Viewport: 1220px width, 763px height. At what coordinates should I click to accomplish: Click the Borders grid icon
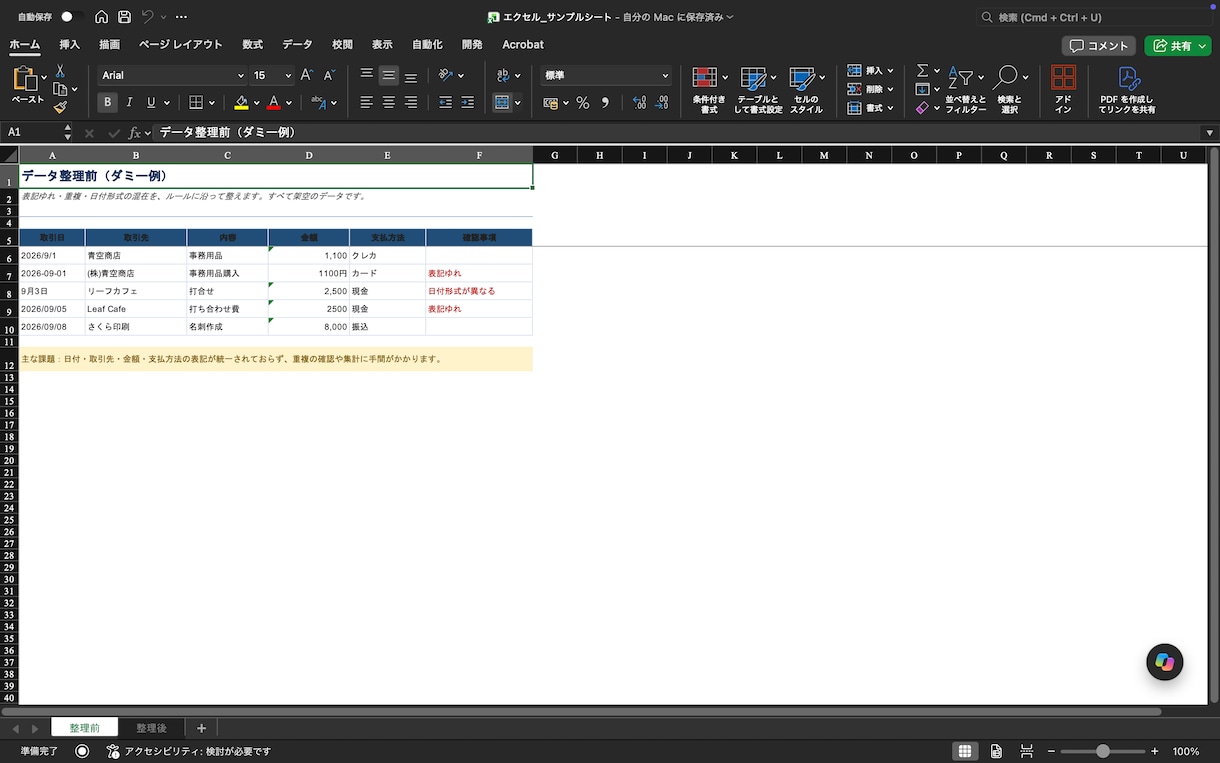click(x=196, y=102)
